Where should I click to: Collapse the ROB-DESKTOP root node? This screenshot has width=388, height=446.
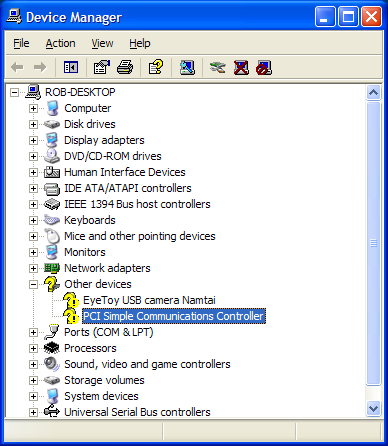pos(14,92)
